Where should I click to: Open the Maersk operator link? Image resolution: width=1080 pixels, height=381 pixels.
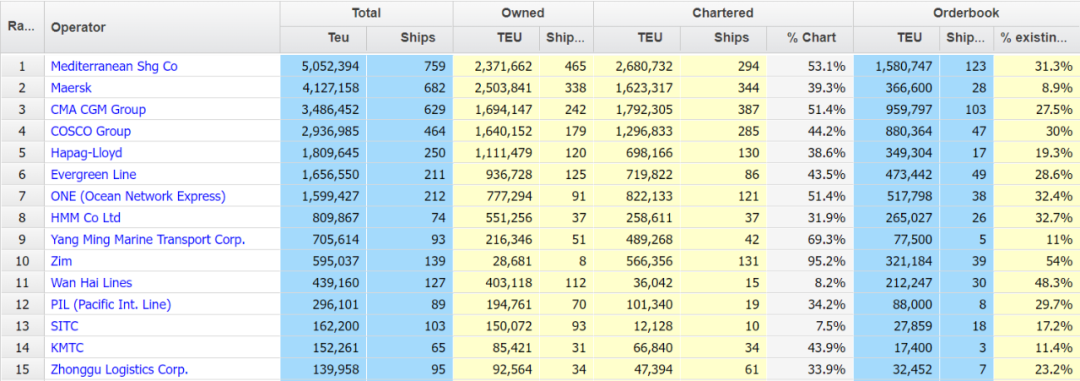pos(71,88)
